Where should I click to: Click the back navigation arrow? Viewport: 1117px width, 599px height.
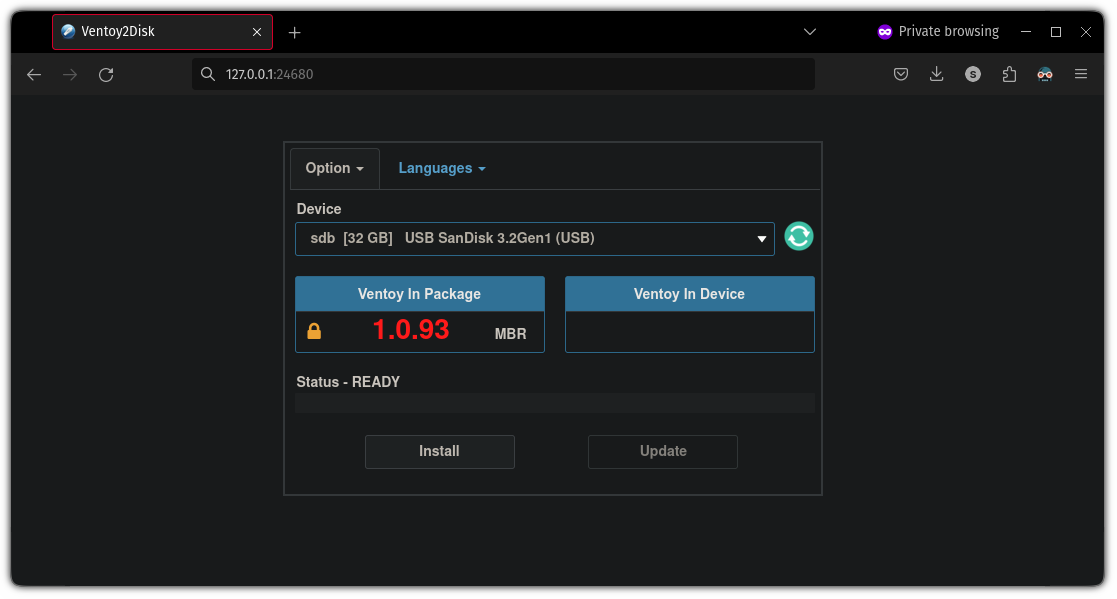tap(33, 73)
